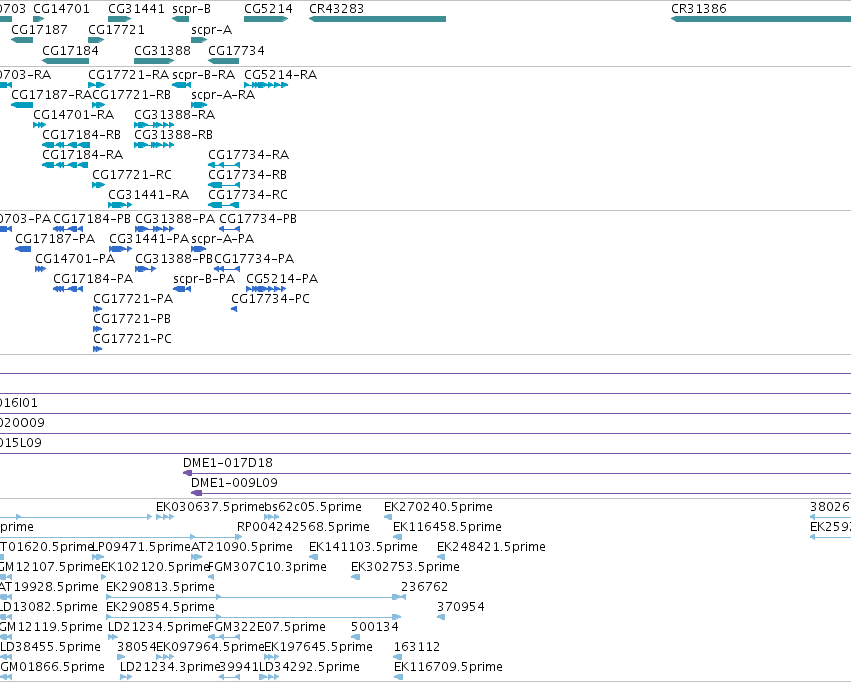Click EST EK141103.5prime label
The image size is (851, 682).
(363, 547)
